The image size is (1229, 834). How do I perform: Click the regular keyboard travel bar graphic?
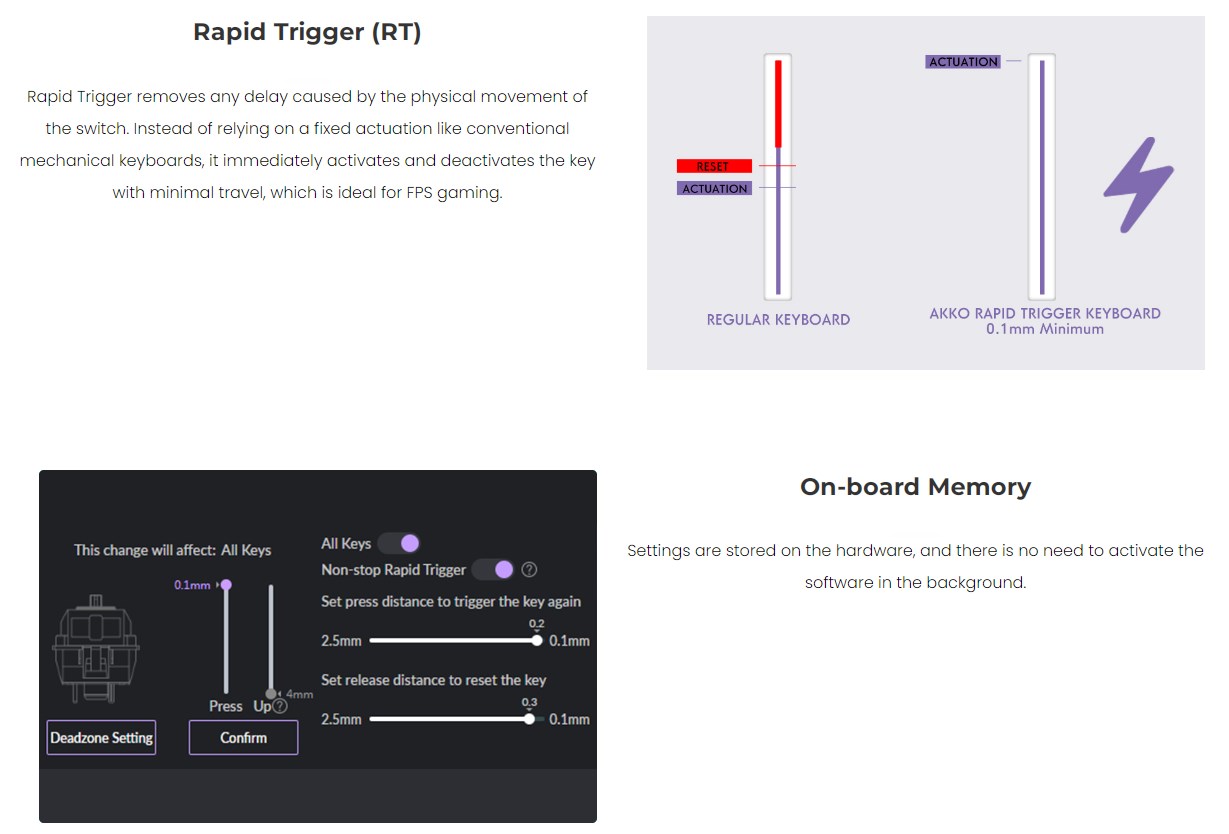[x=778, y=176]
